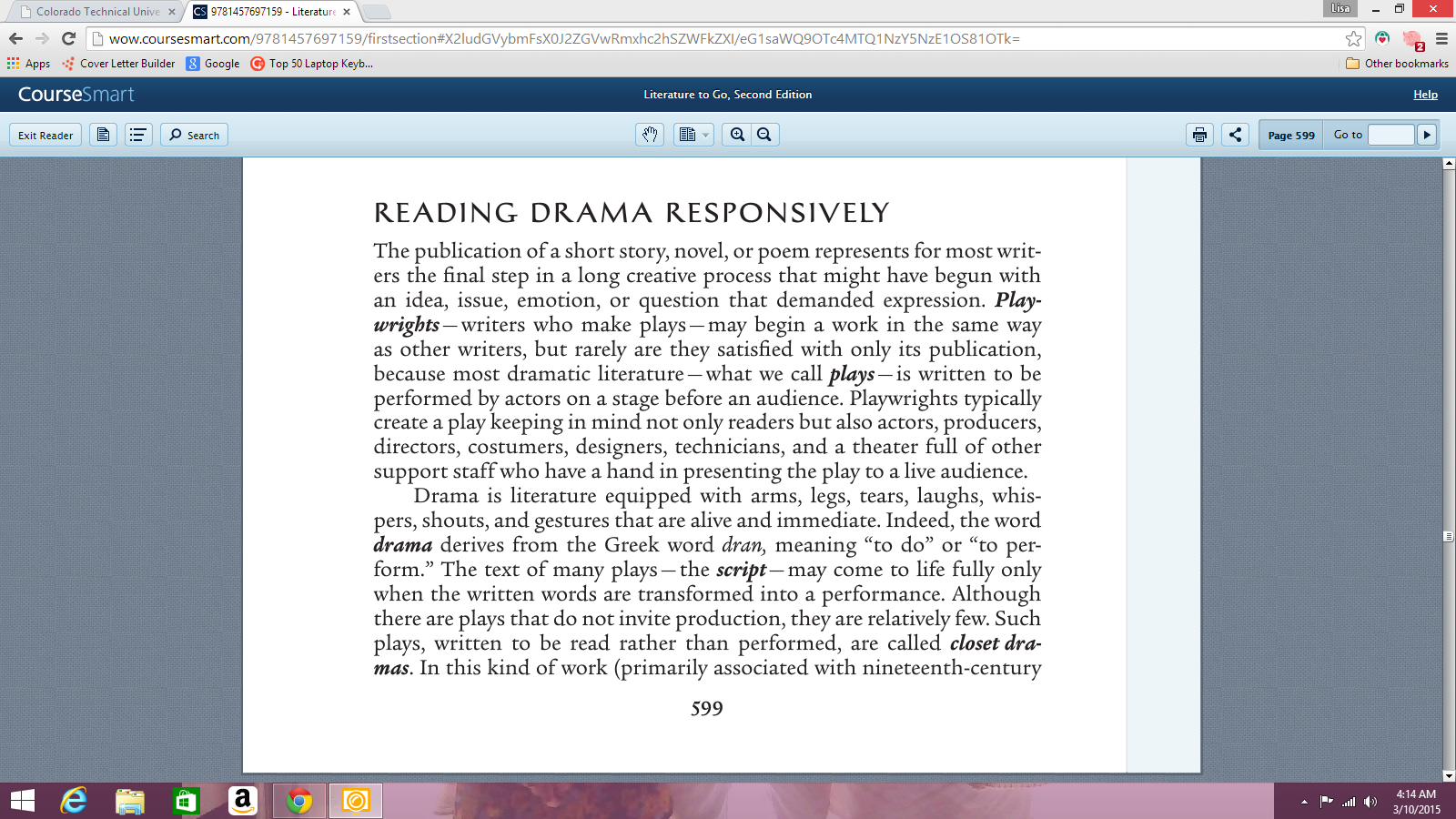1456x819 pixels.
Task: Open Amazon app from taskbar
Action: [x=242, y=801]
